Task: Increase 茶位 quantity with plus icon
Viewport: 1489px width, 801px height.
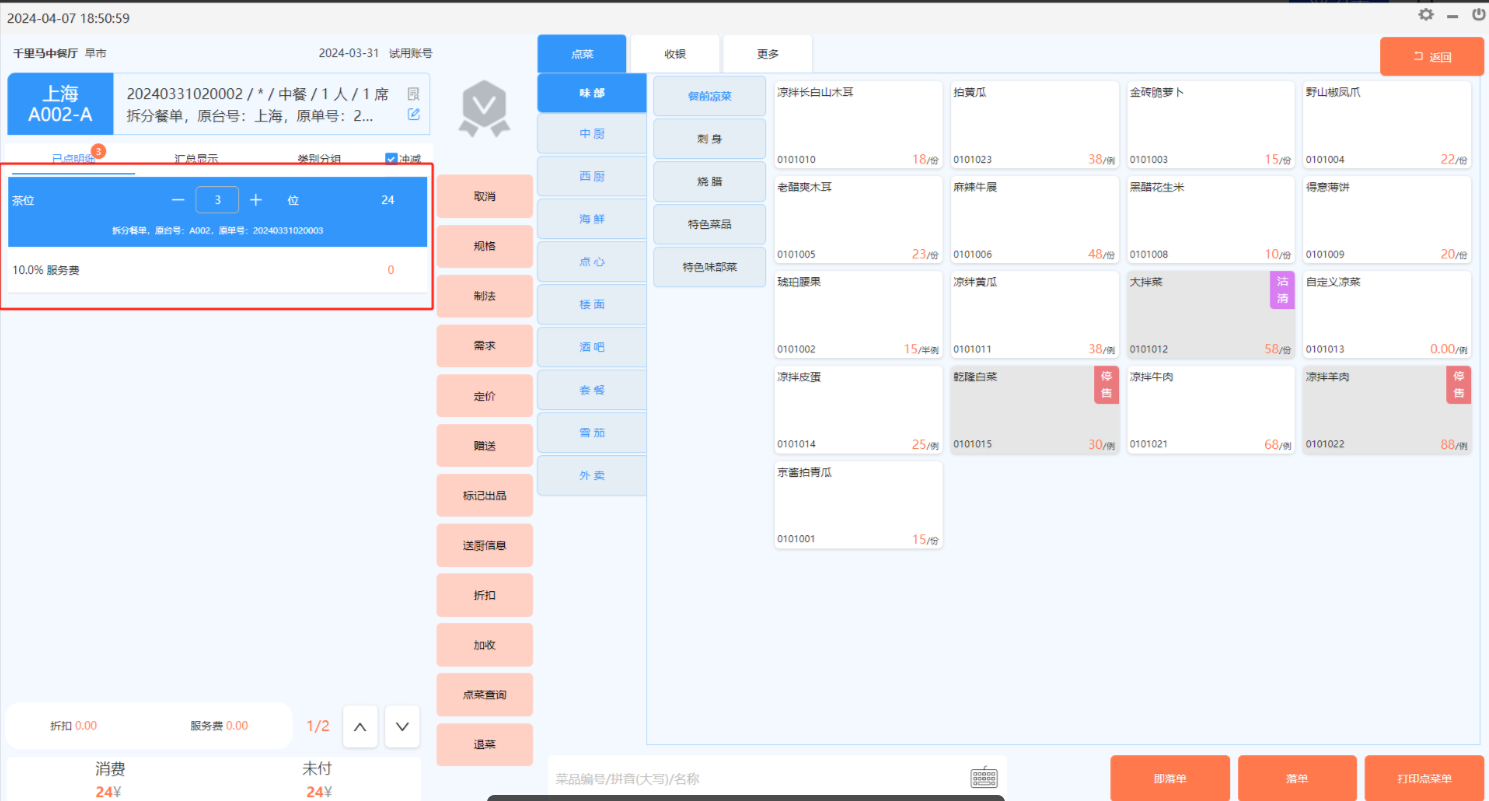Action: pyautogui.click(x=256, y=200)
